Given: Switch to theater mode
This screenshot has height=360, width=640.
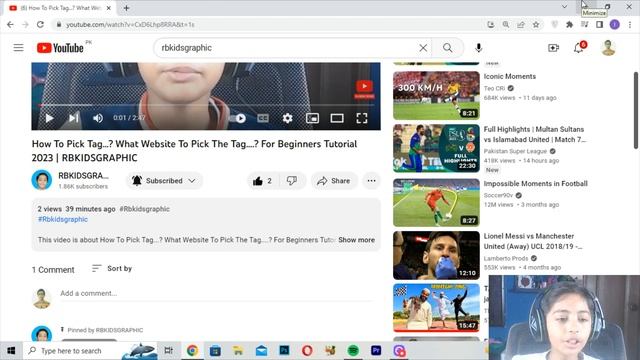Looking at the screenshot, I should tap(337, 118).
